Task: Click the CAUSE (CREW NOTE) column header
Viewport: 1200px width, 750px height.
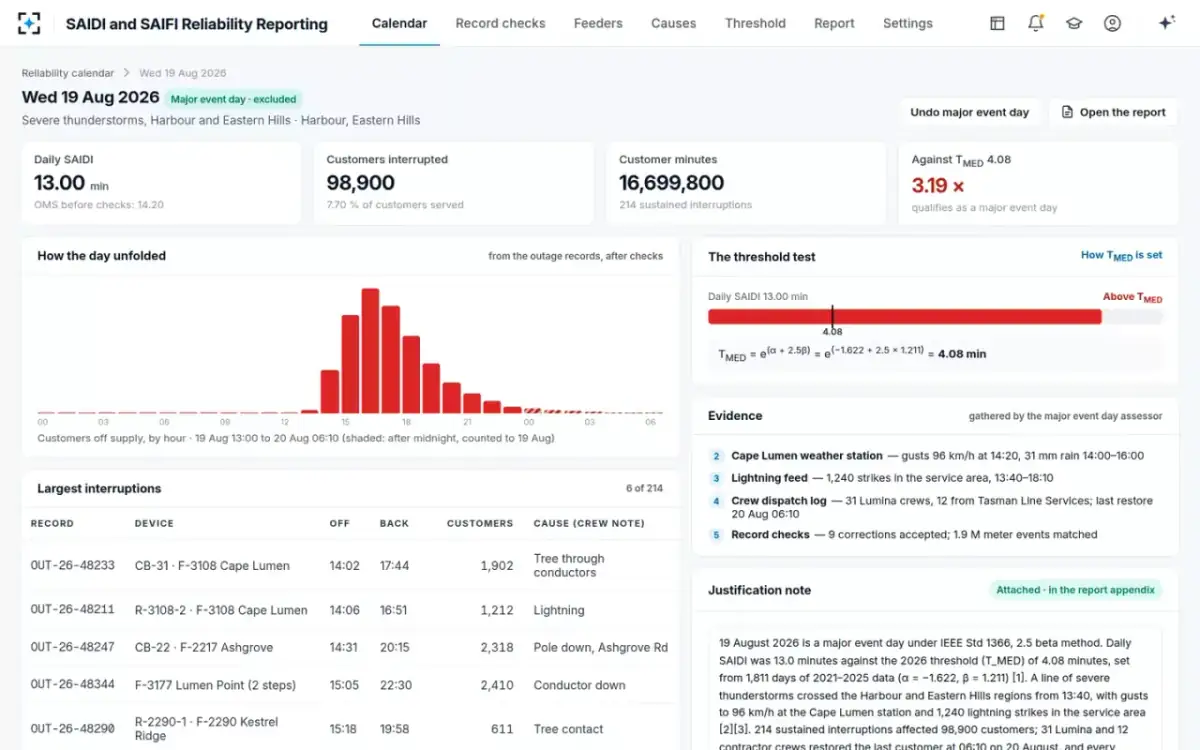Action: (589, 523)
